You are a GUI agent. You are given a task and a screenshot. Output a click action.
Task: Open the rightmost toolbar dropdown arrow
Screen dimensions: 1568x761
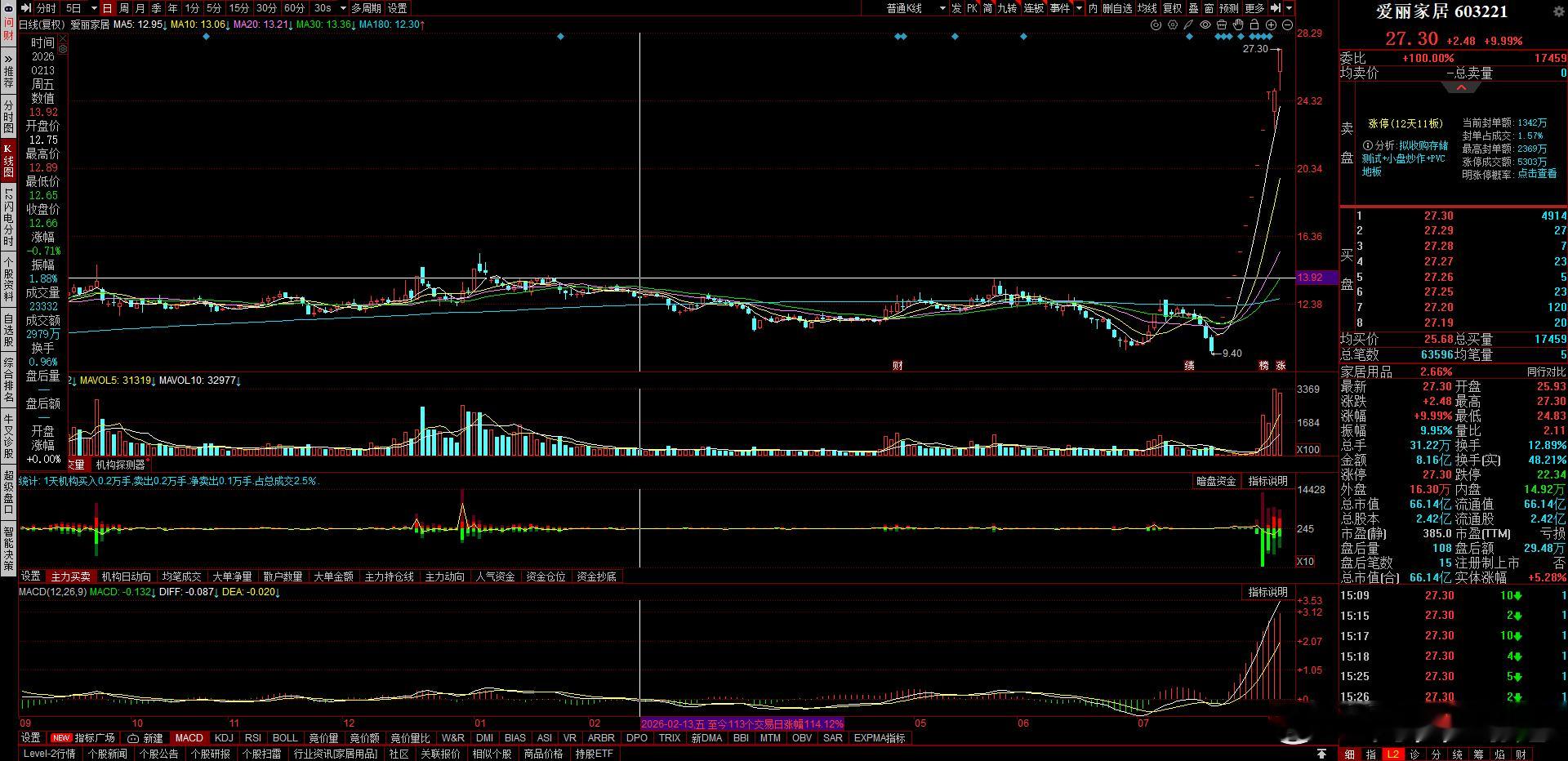[x=1290, y=8]
